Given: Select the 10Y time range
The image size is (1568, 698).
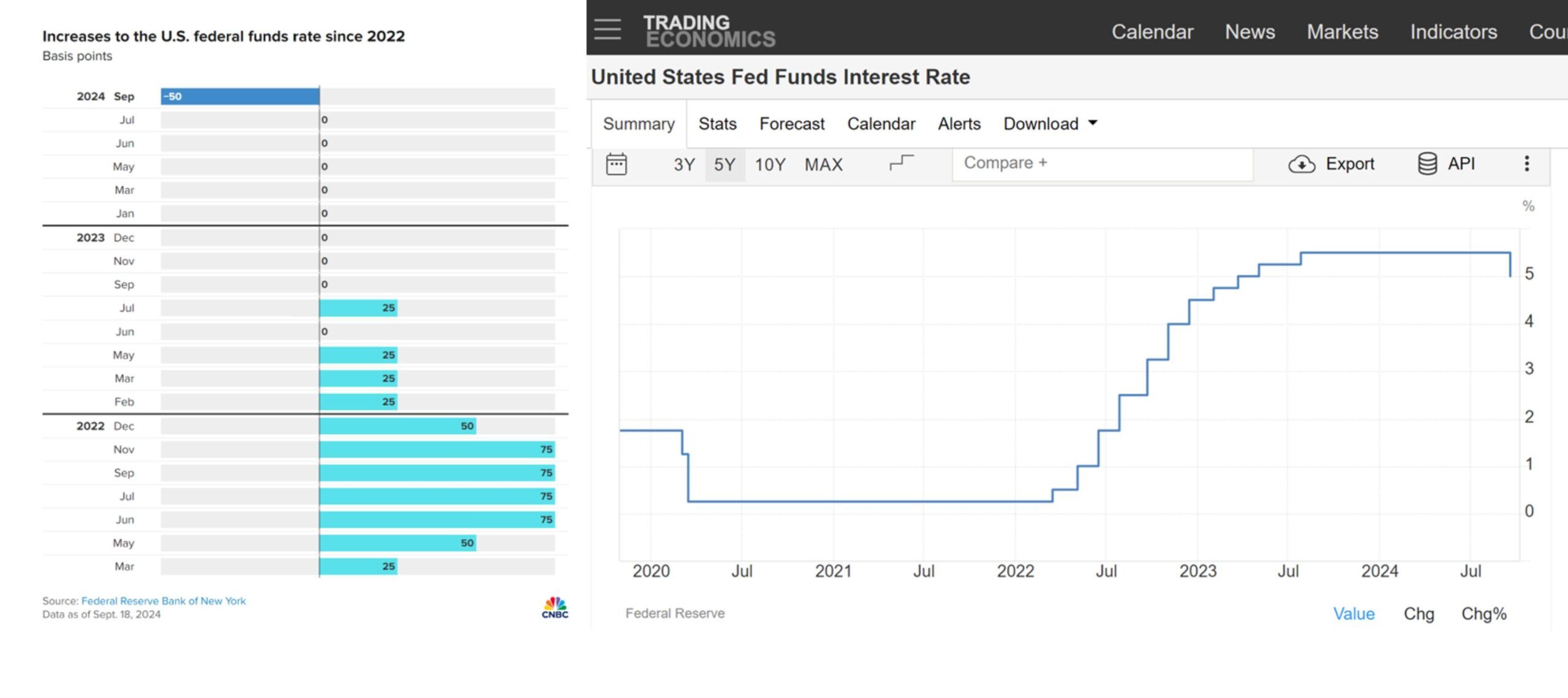Looking at the screenshot, I should coord(770,164).
